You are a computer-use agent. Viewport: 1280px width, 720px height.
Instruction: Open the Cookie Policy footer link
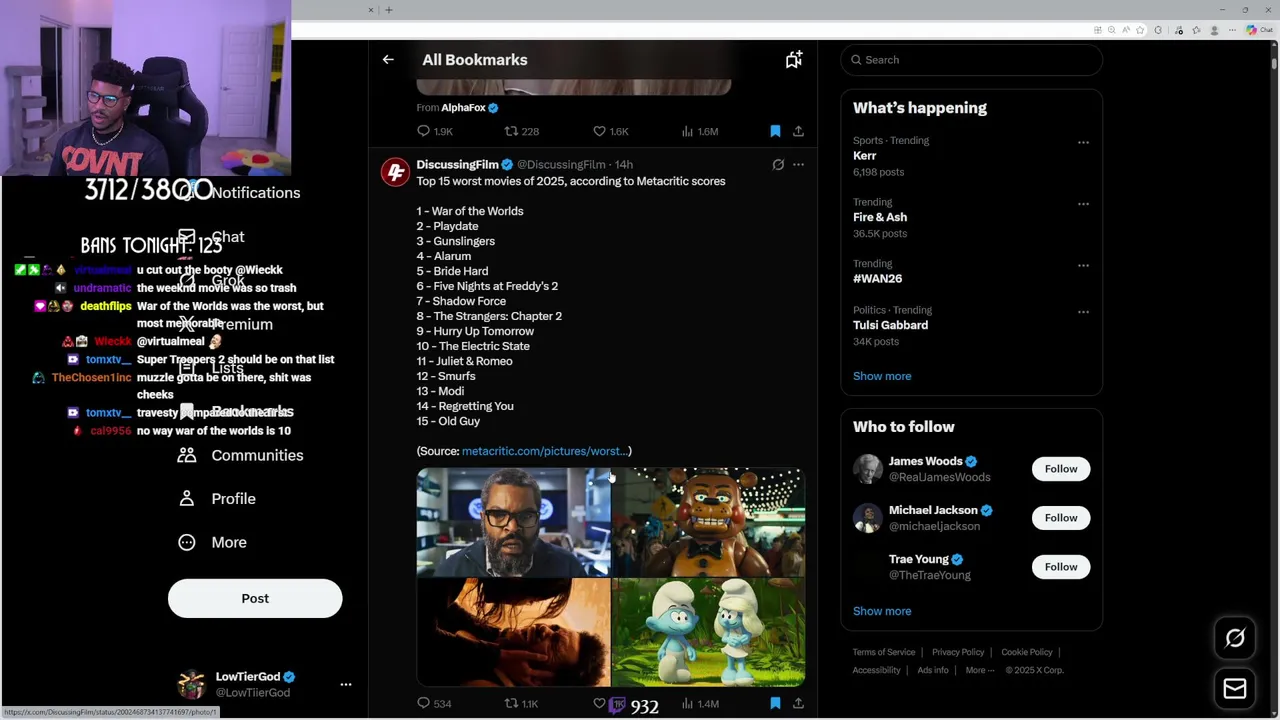(x=1027, y=652)
